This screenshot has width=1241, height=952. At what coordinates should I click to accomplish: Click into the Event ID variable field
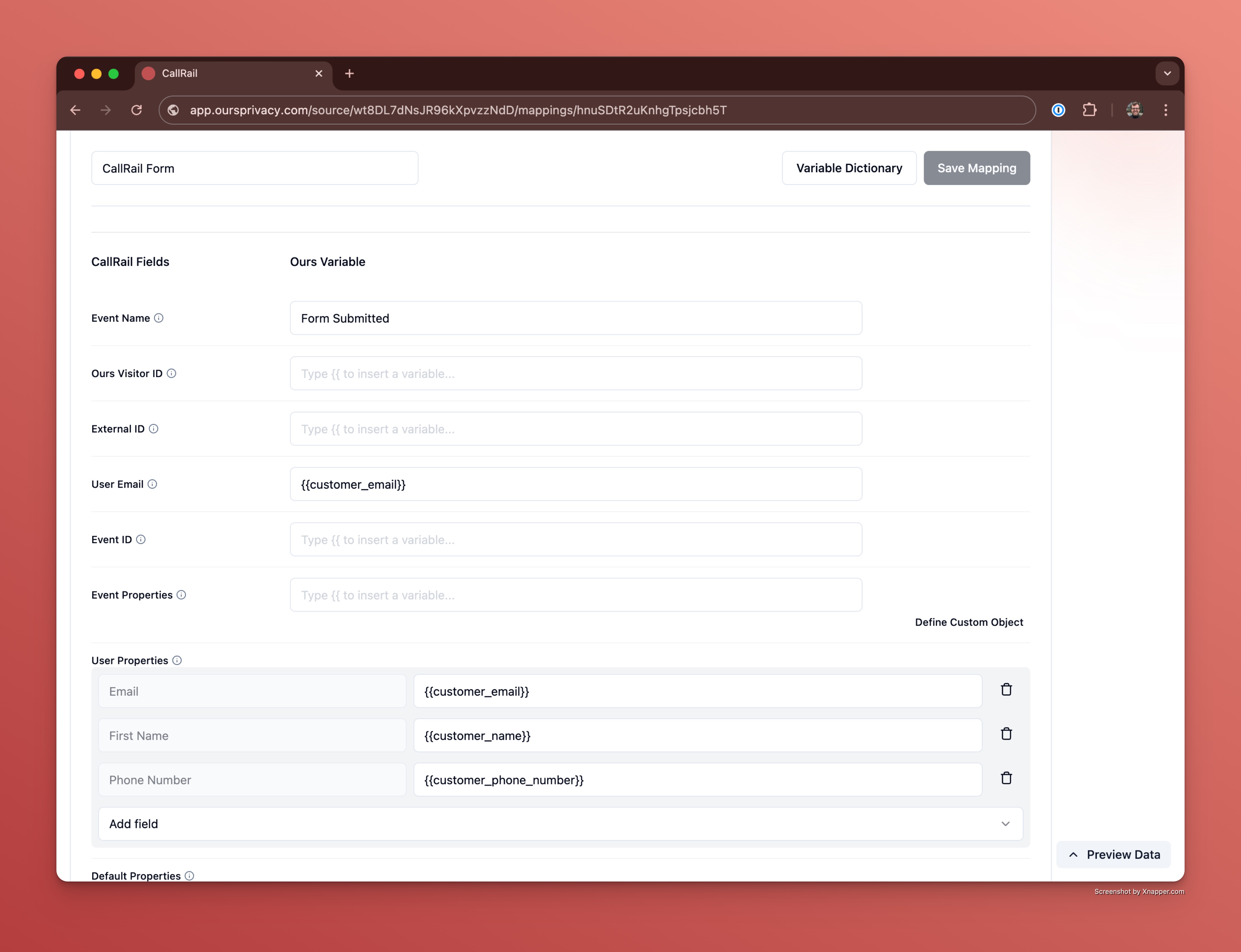[576, 539]
